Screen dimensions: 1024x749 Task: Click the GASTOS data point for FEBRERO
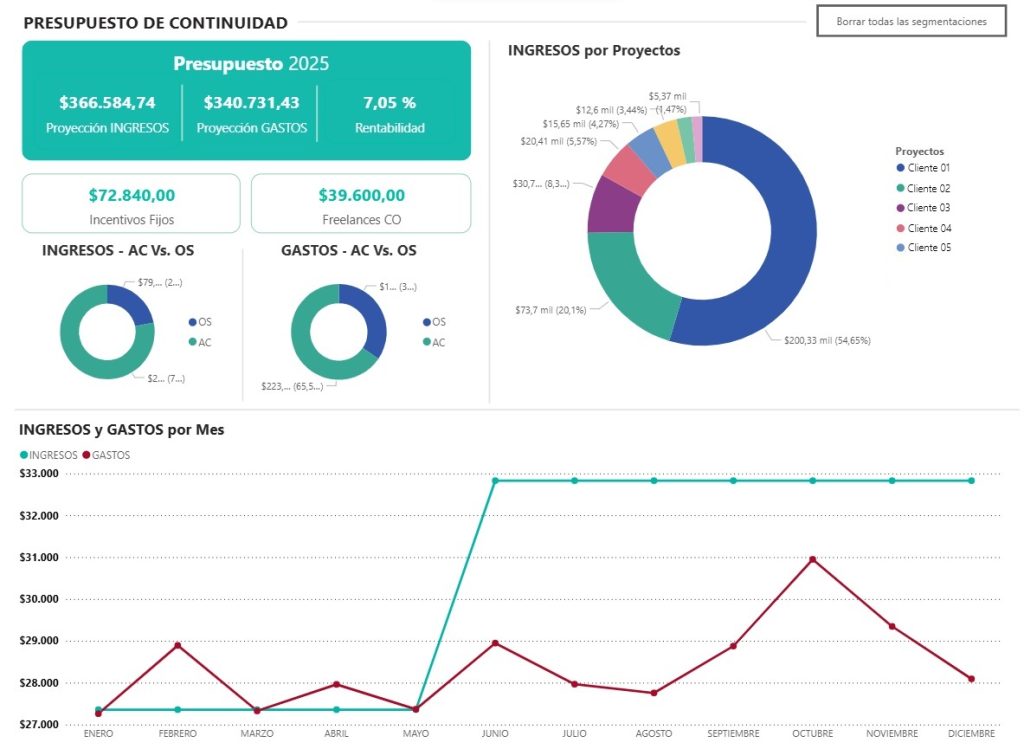pyautogui.click(x=178, y=645)
